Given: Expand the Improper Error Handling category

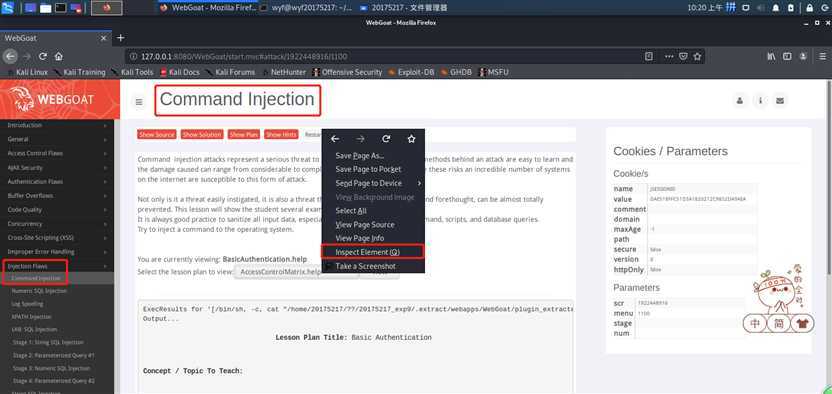Looking at the screenshot, I should click(57, 252).
